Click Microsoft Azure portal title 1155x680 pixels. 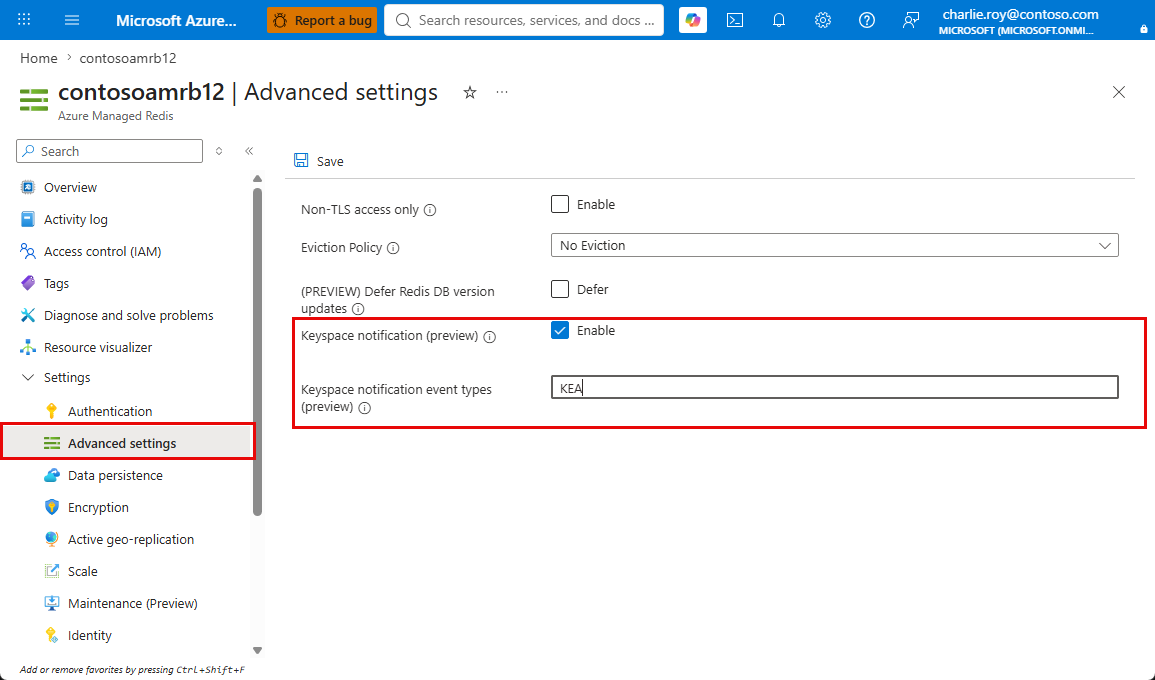(176, 20)
